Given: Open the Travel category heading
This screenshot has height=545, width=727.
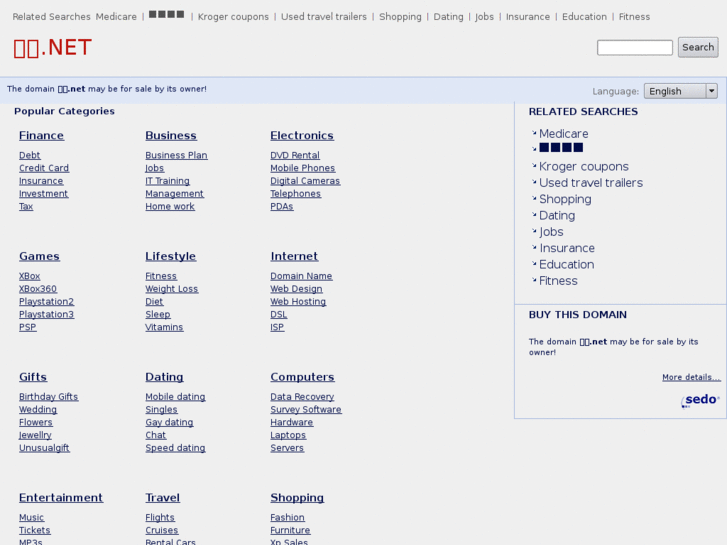Looking at the screenshot, I should pos(162,497).
